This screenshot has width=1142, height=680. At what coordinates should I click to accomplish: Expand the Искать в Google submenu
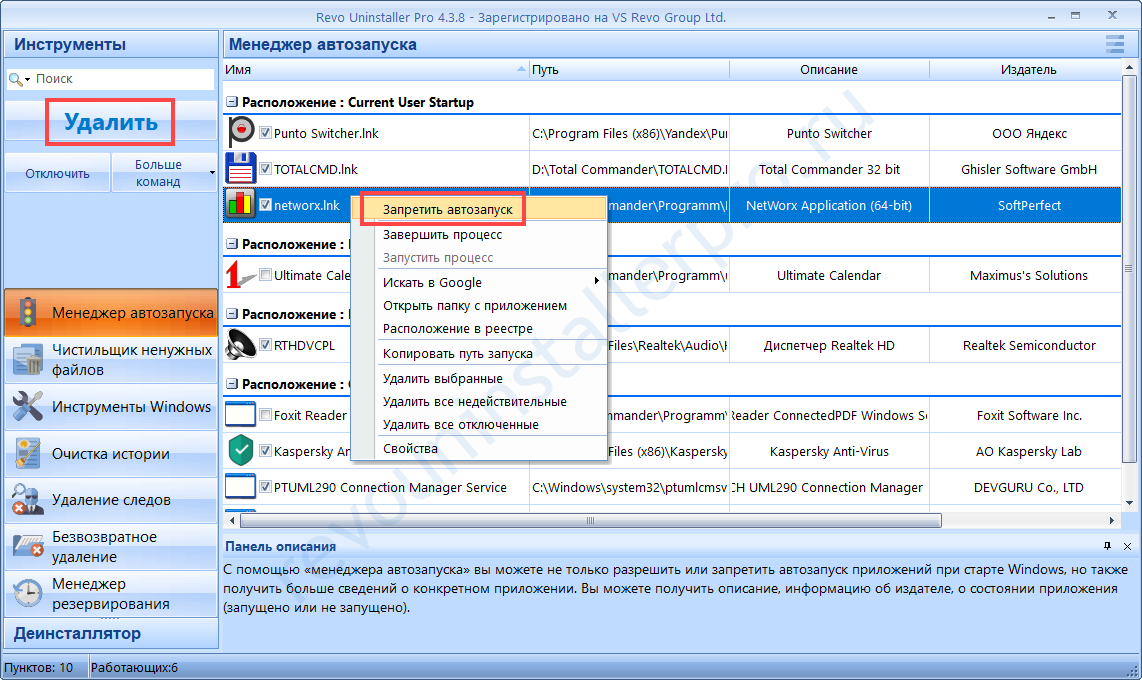[596, 281]
